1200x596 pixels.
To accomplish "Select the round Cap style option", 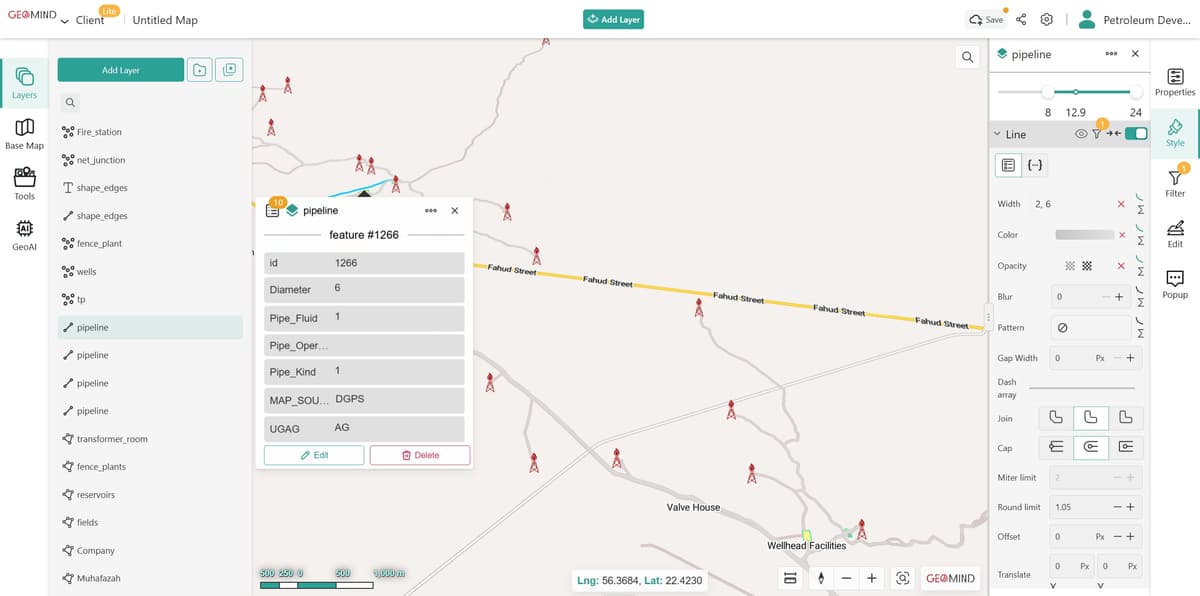I will click(x=1090, y=447).
